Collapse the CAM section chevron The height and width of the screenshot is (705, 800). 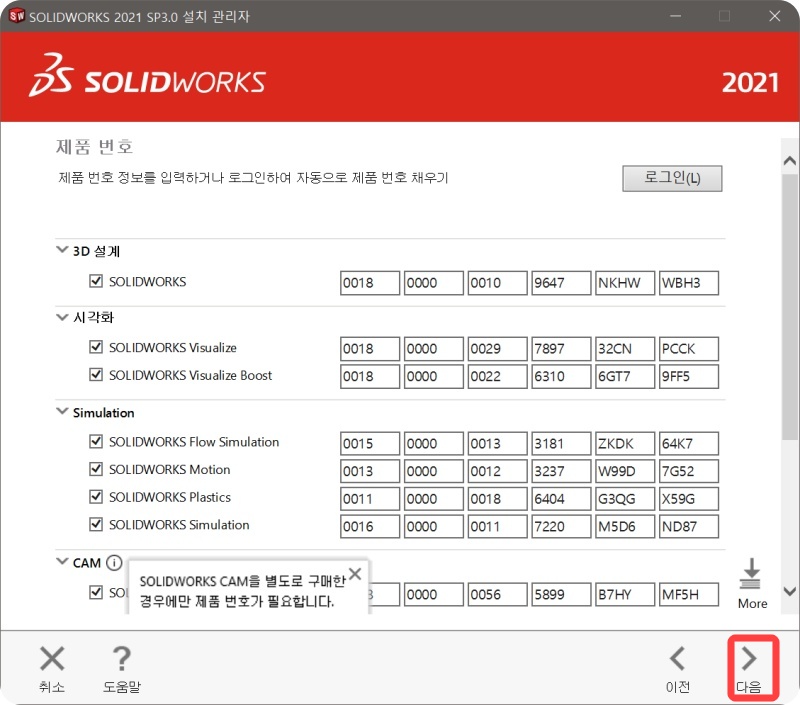point(63,562)
